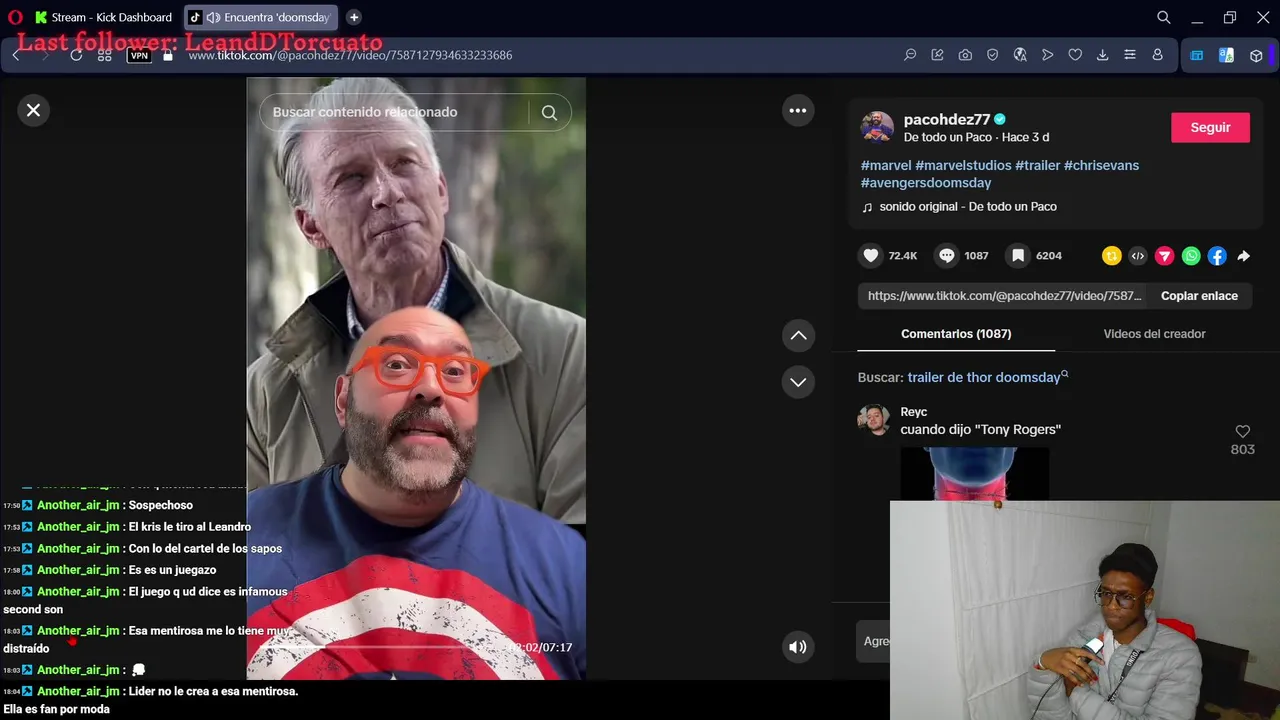Click chat message 'Es es un juegazo'
This screenshot has height=720, width=1280.
point(172,570)
